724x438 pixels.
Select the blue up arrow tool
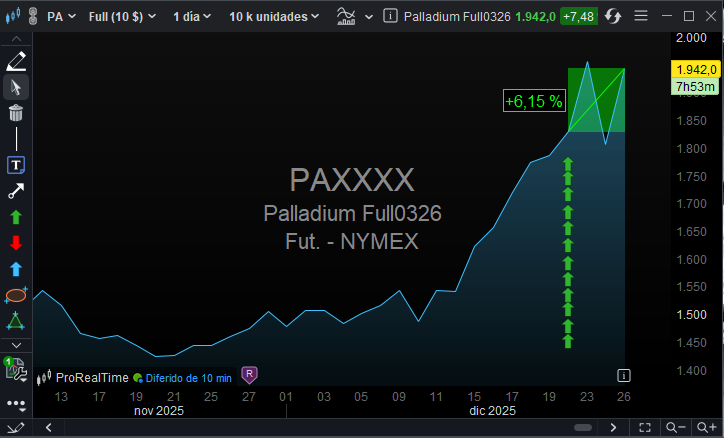(x=16, y=269)
